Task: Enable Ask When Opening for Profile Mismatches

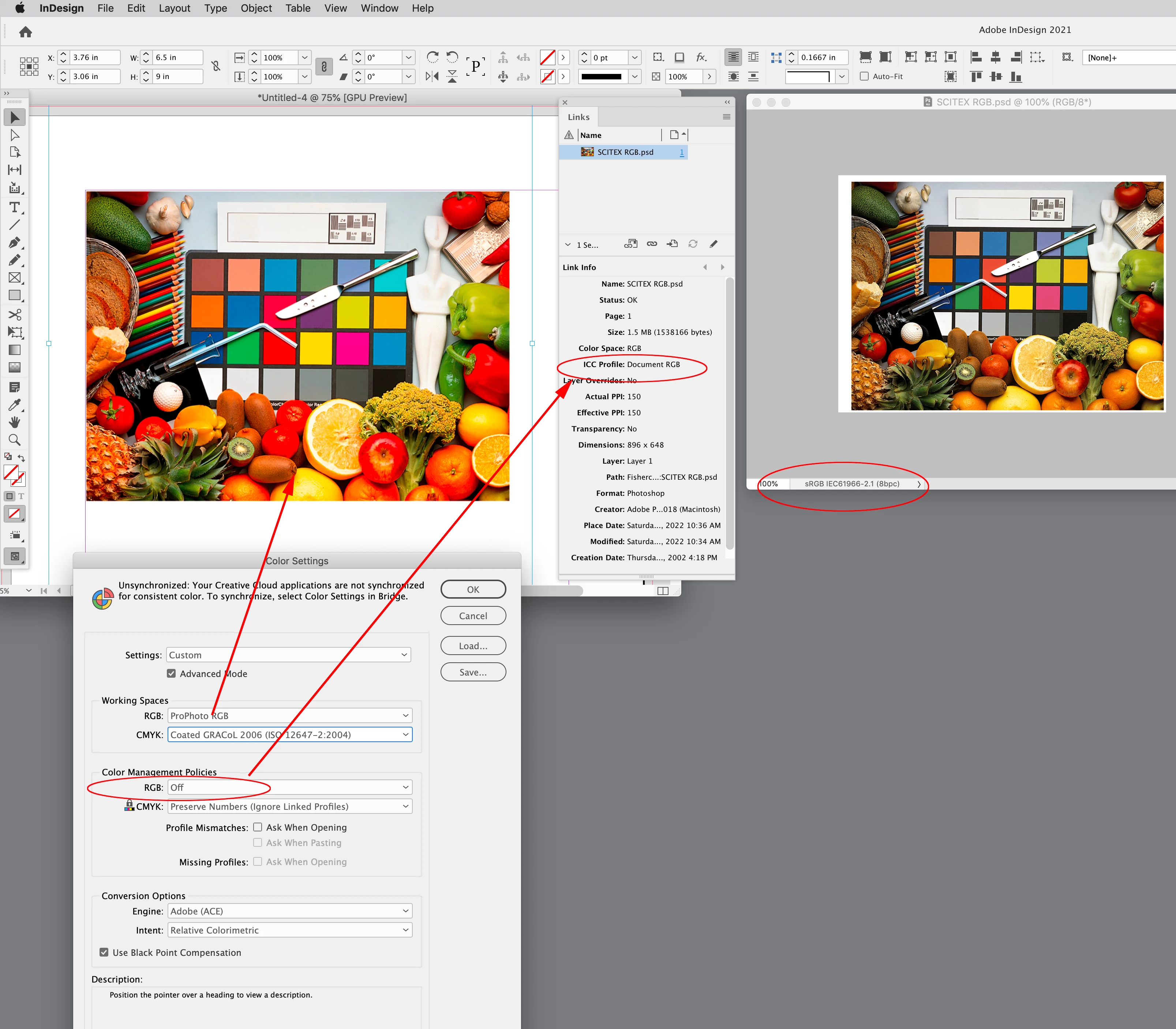Action: [x=258, y=827]
